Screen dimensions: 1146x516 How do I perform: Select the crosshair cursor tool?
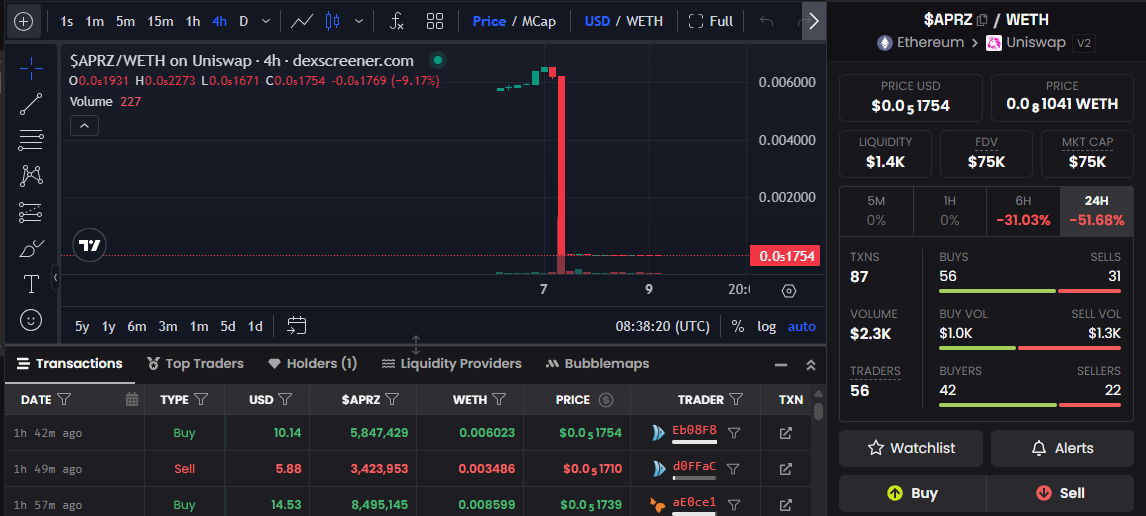[x=31, y=69]
